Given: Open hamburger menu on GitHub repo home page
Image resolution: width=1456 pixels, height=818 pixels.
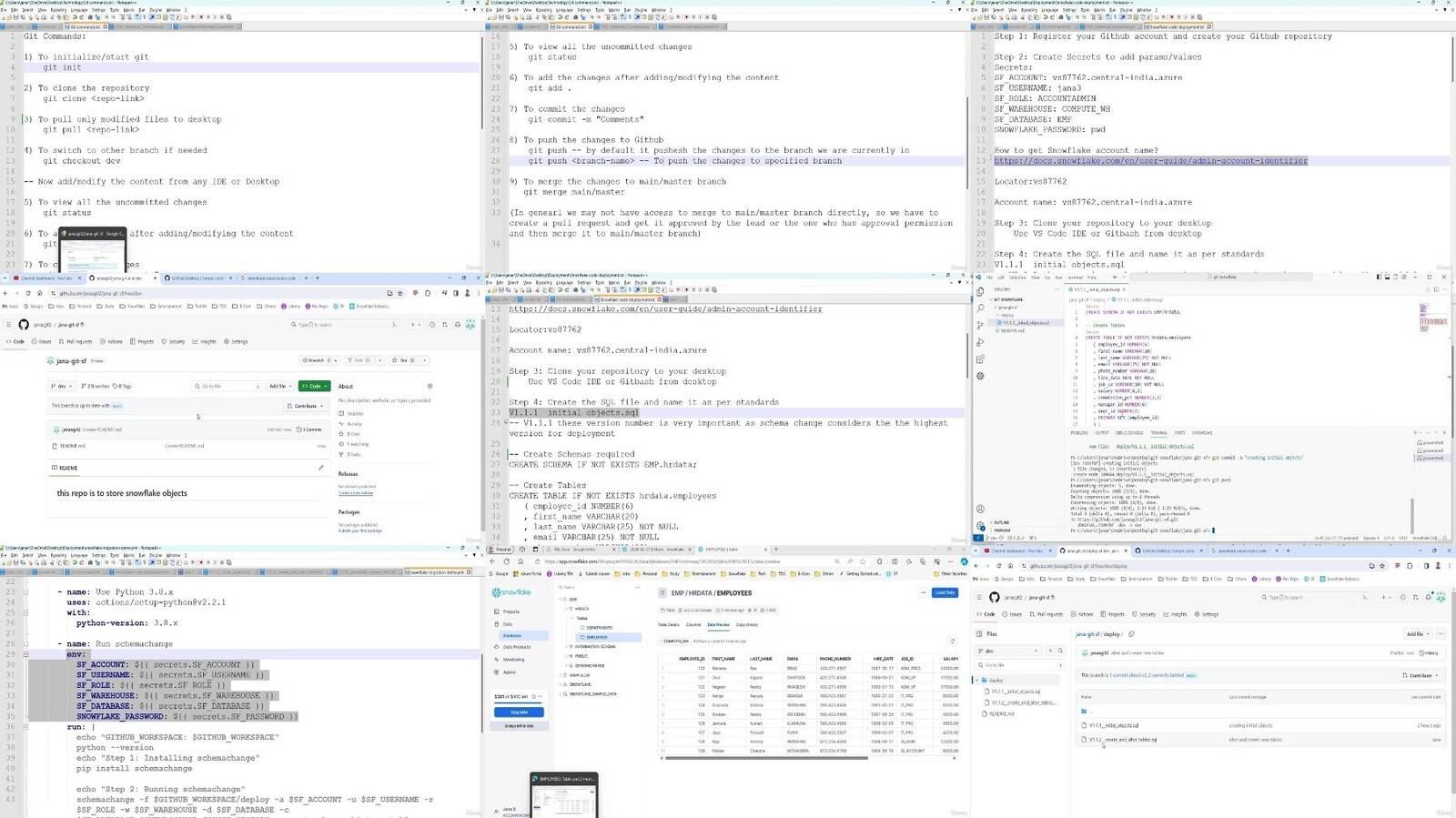Looking at the screenshot, I should tap(8, 325).
